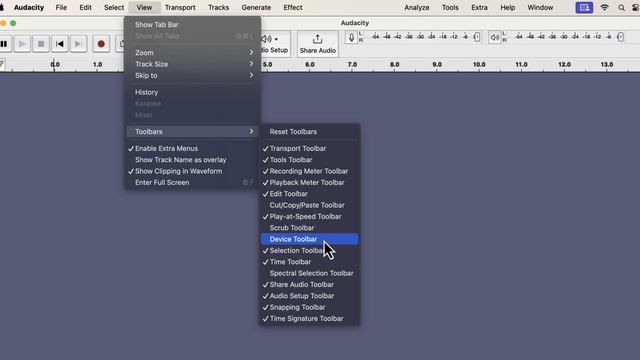
Task: Start recording with the Record button
Action: [101, 44]
